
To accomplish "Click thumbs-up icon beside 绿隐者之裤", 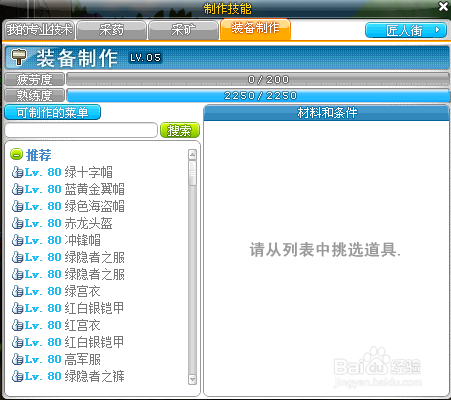I will [x=17, y=376].
